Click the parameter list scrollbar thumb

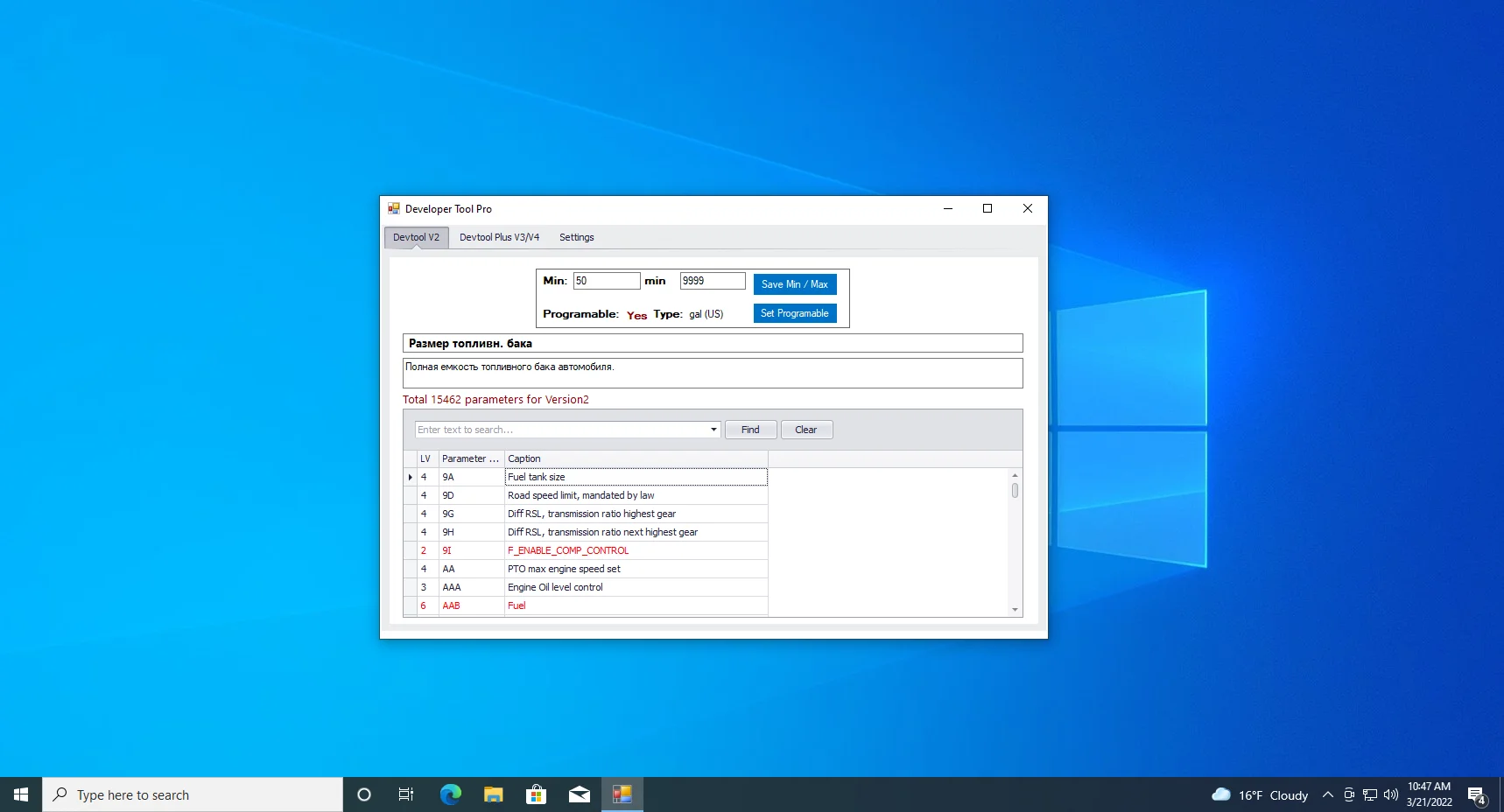pos(1015,490)
